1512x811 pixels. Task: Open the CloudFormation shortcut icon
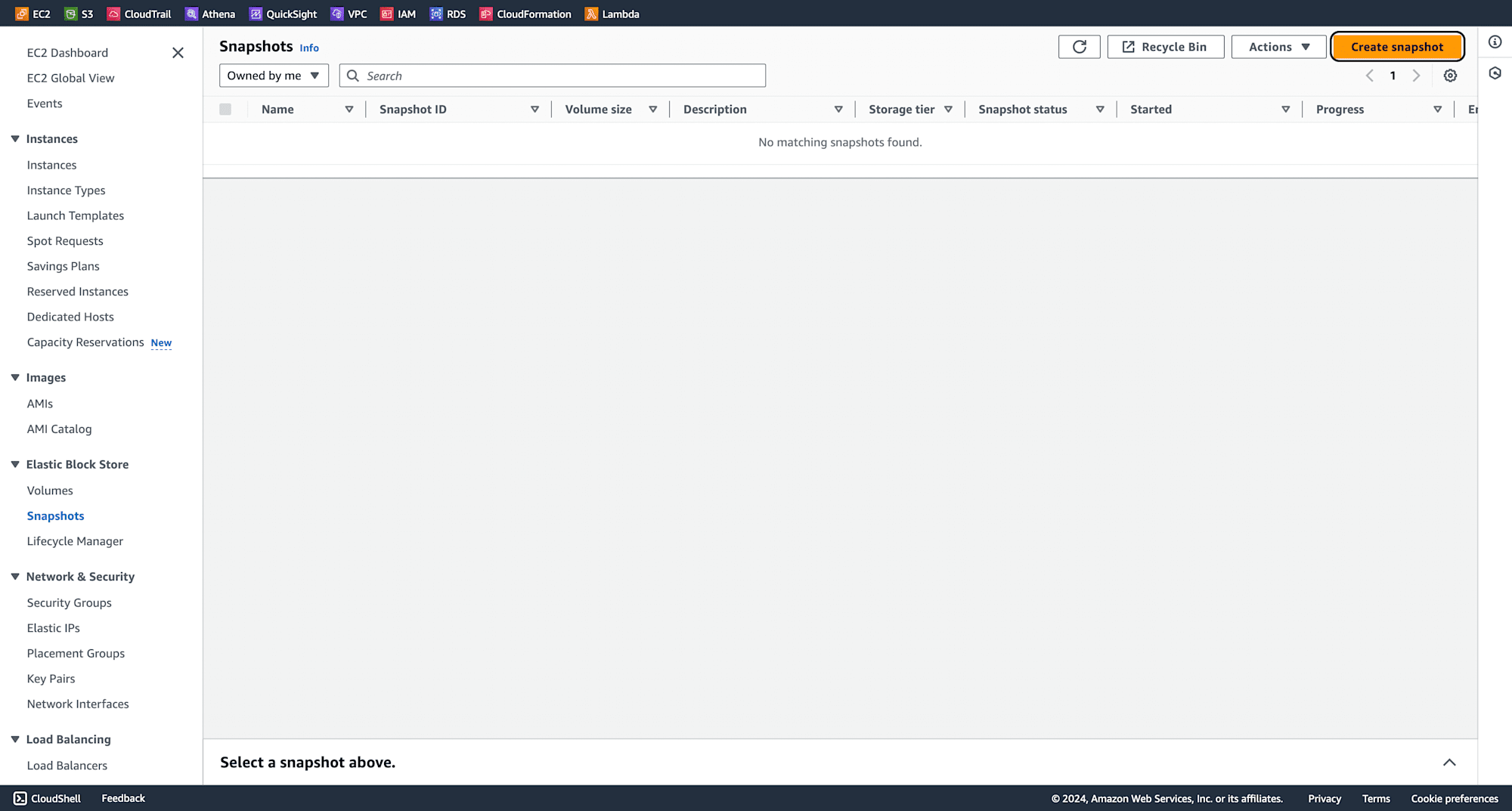486,14
